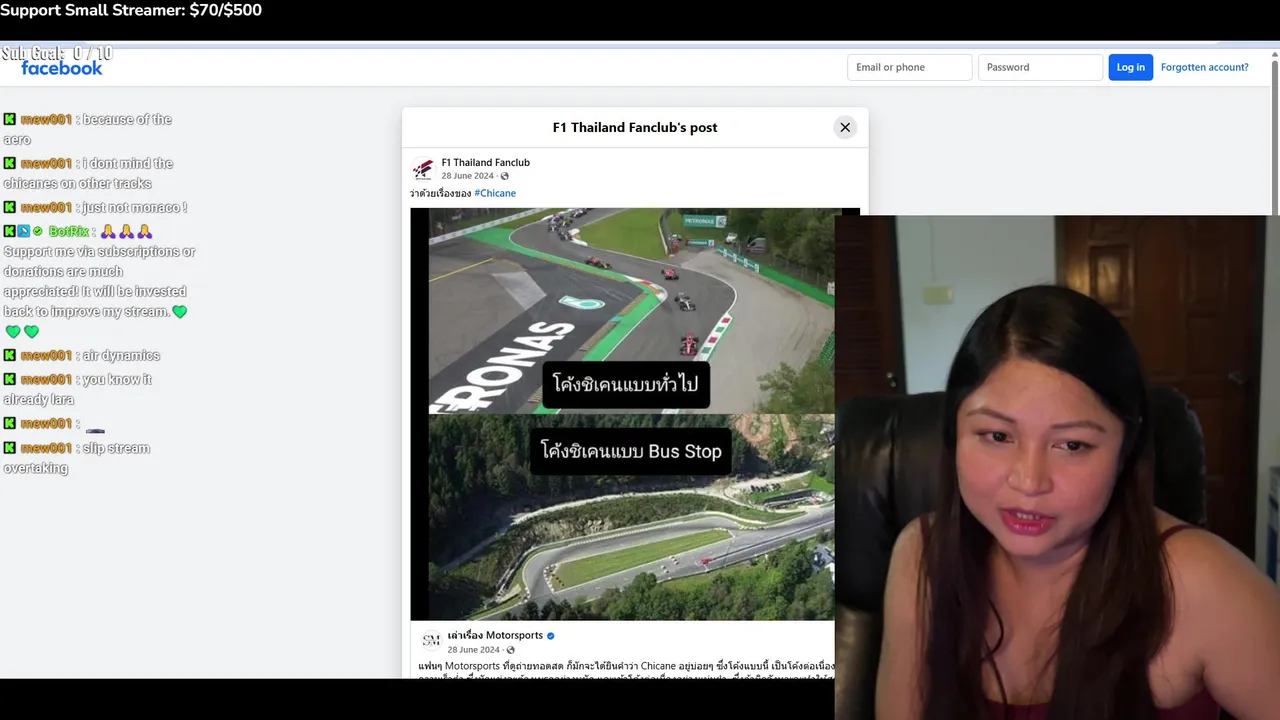Image resolution: width=1280 pixels, height=720 pixels.
Task: Open the F1 Thailand Fanclub name link
Action: [x=486, y=162]
